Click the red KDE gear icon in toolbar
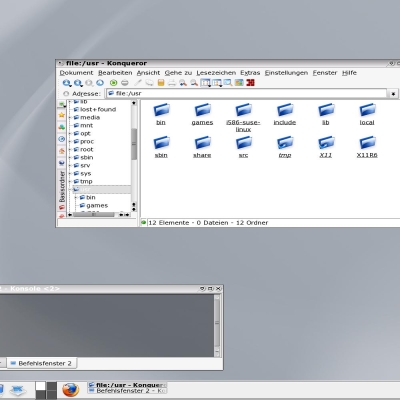The image size is (400, 400). [x=250, y=83]
